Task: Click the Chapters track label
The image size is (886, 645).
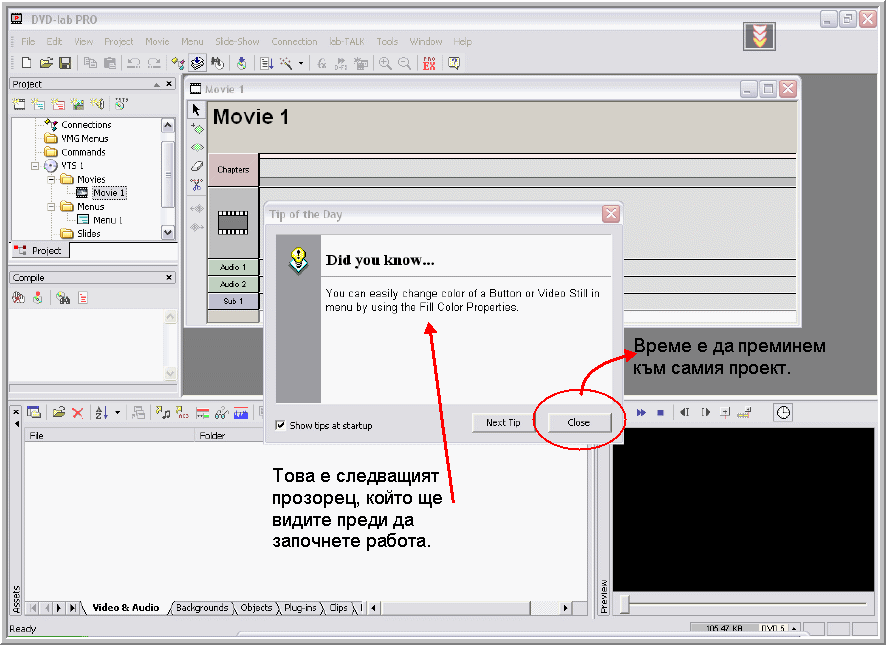Action: click(x=233, y=170)
